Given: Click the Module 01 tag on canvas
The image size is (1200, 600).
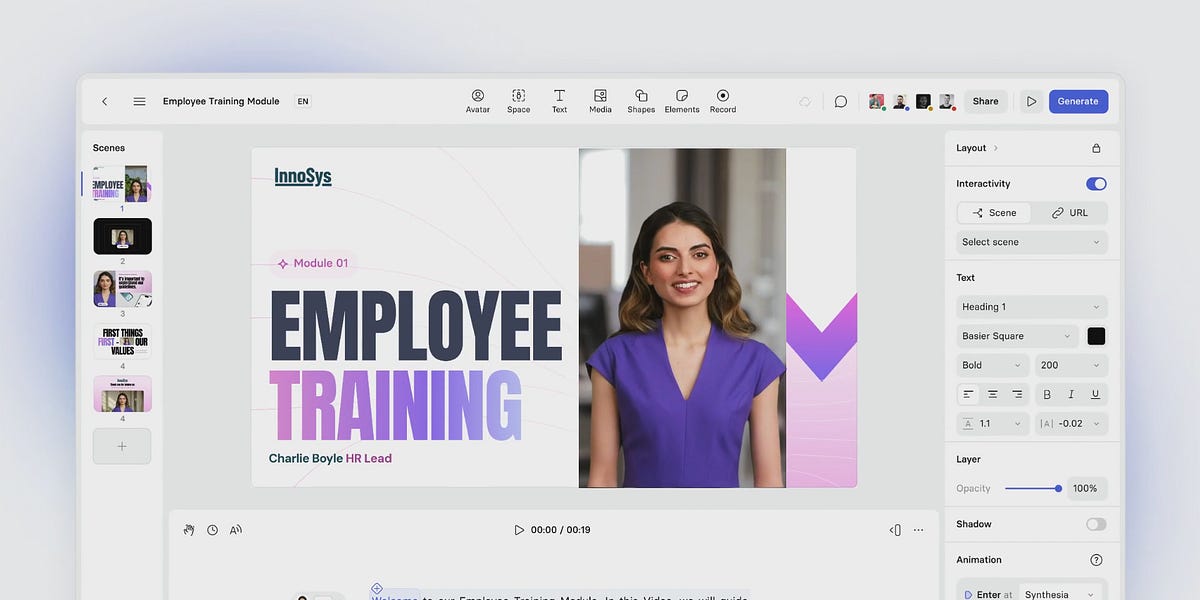Looking at the screenshot, I should [x=313, y=263].
